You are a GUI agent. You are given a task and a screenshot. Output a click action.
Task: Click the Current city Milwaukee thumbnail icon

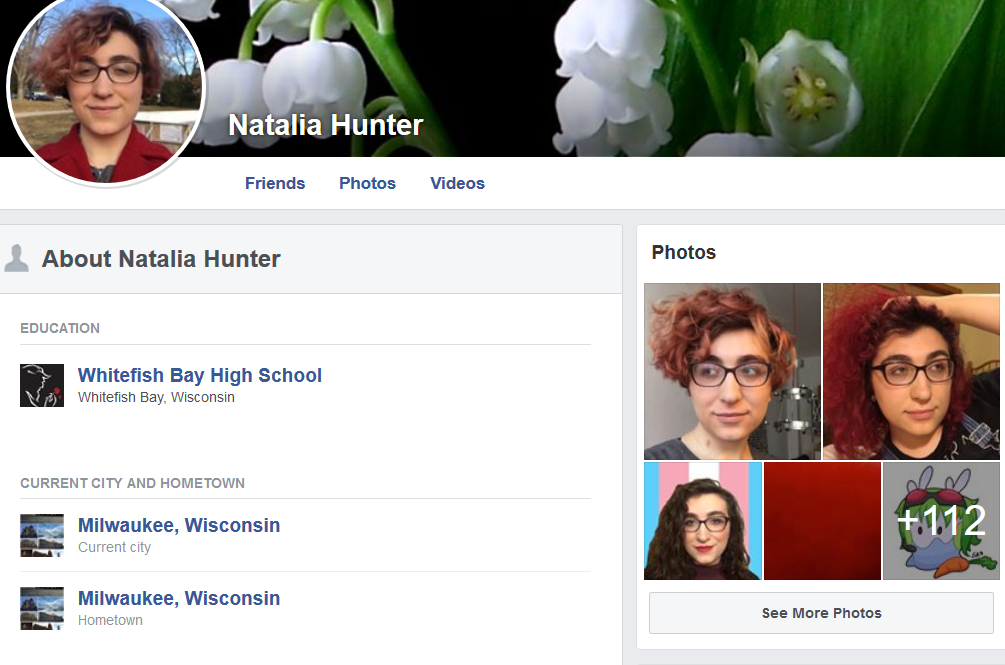coord(42,536)
